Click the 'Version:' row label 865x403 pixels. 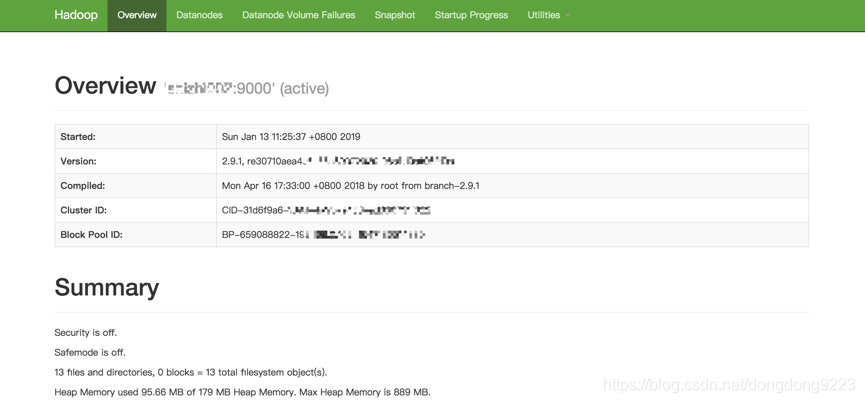(78, 162)
